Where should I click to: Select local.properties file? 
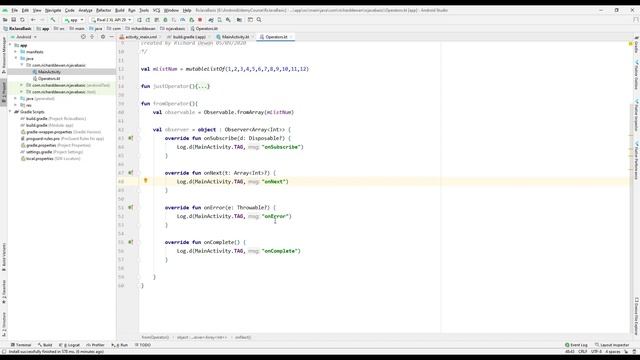tap(50, 158)
